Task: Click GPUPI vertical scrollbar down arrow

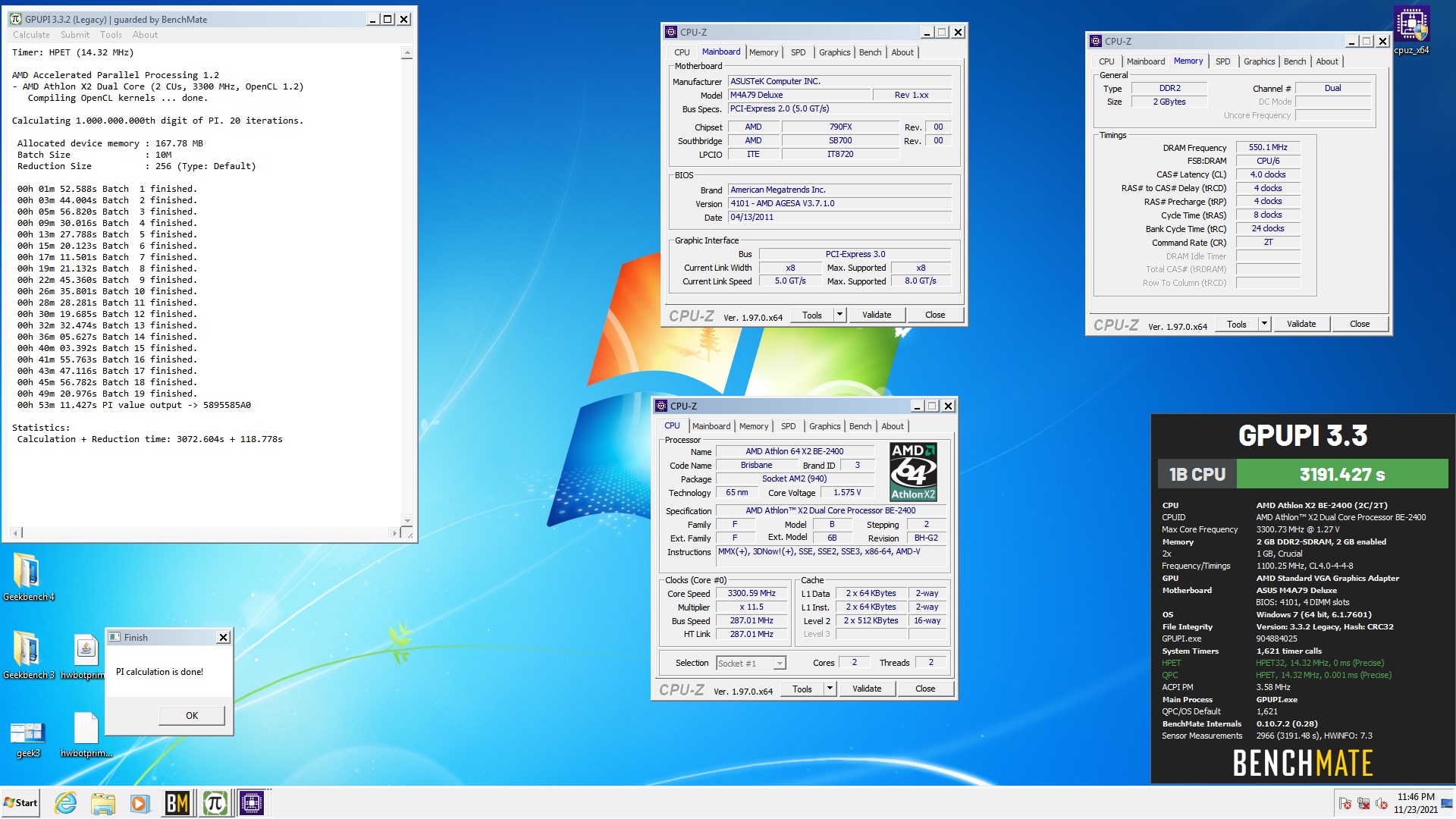Action: (407, 520)
